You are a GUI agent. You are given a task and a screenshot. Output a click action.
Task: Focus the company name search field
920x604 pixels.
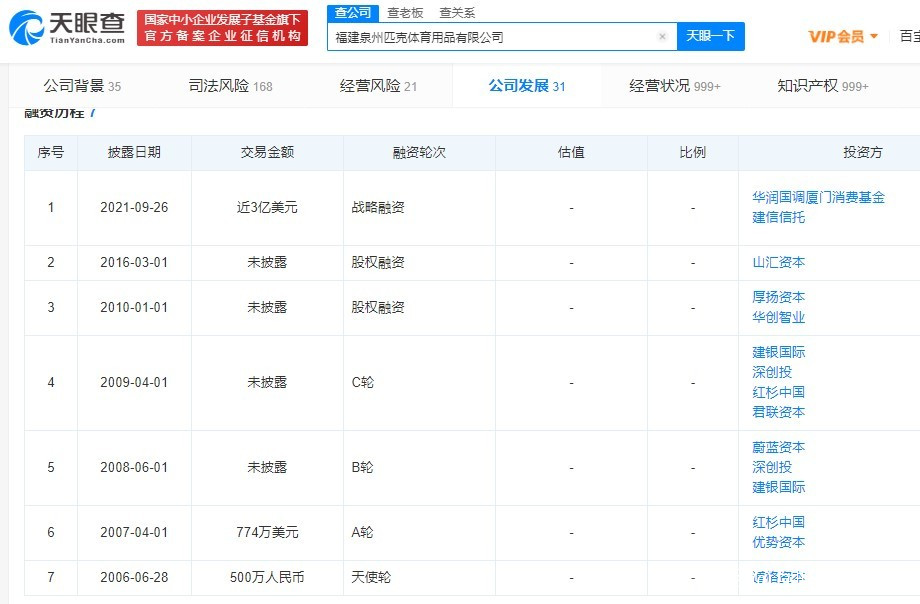tap(502, 37)
